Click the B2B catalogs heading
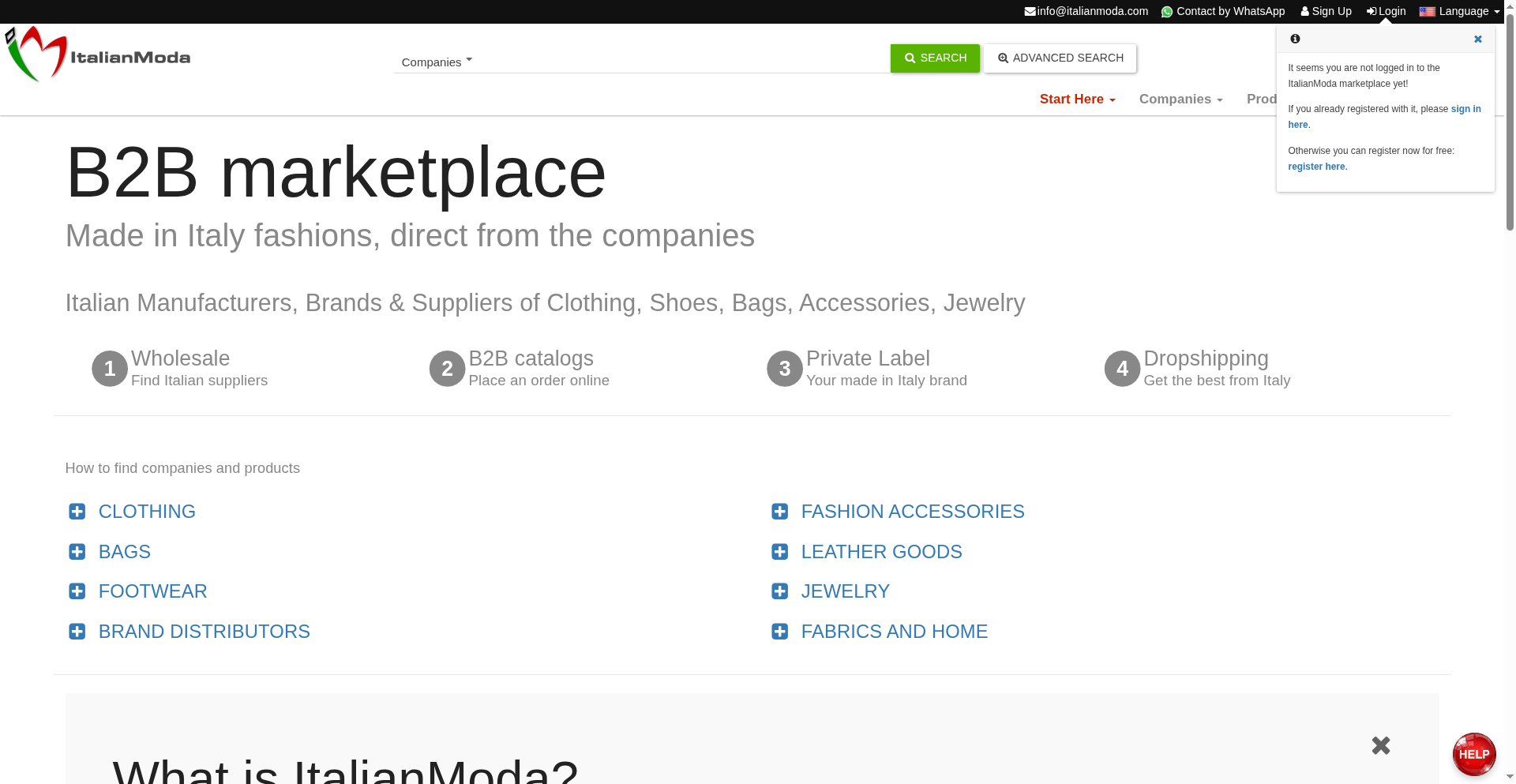This screenshot has width=1516, height=784. 531,358
